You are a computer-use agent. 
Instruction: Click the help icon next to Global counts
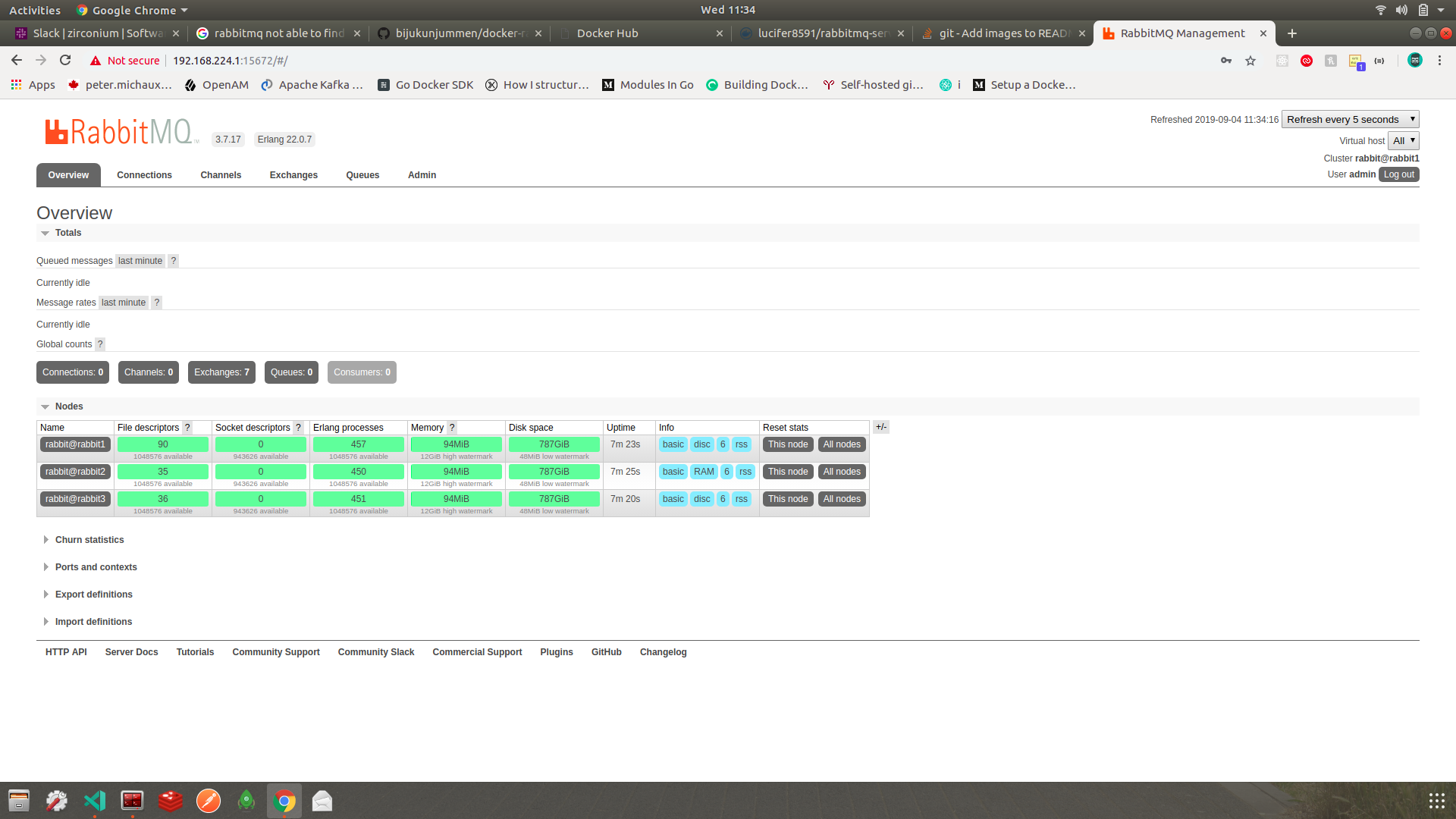[101, 344]
